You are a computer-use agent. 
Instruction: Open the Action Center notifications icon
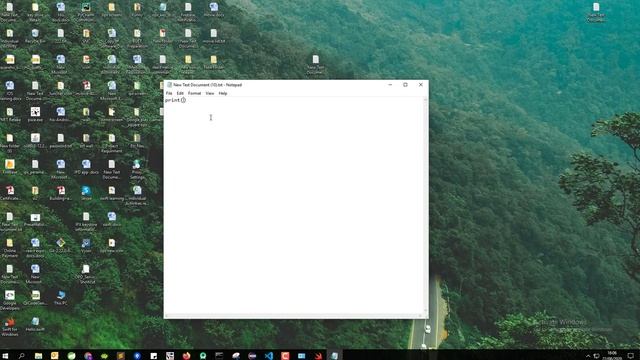coord(631,356)
